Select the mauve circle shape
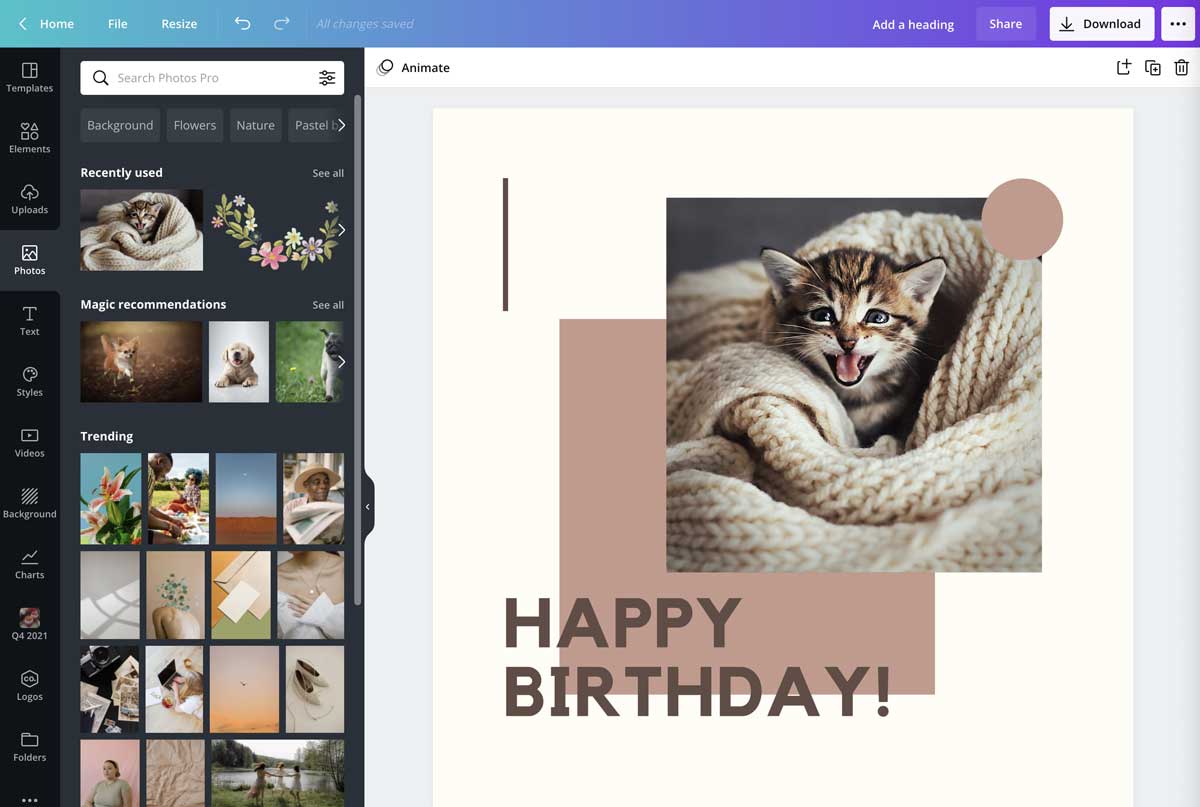The height and width of the screenshot is (807, 1200). point(1022,219)
